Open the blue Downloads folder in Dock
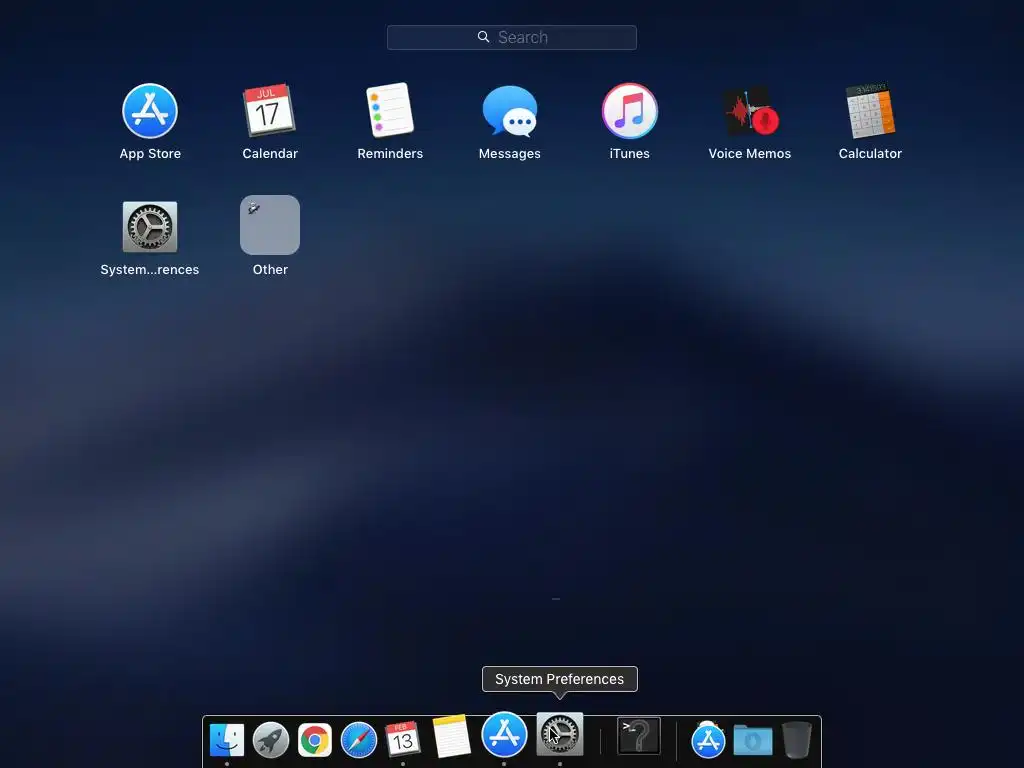The height and width of the screenshot is (768, 1024). pyautogui.click(x=752, y=740)
